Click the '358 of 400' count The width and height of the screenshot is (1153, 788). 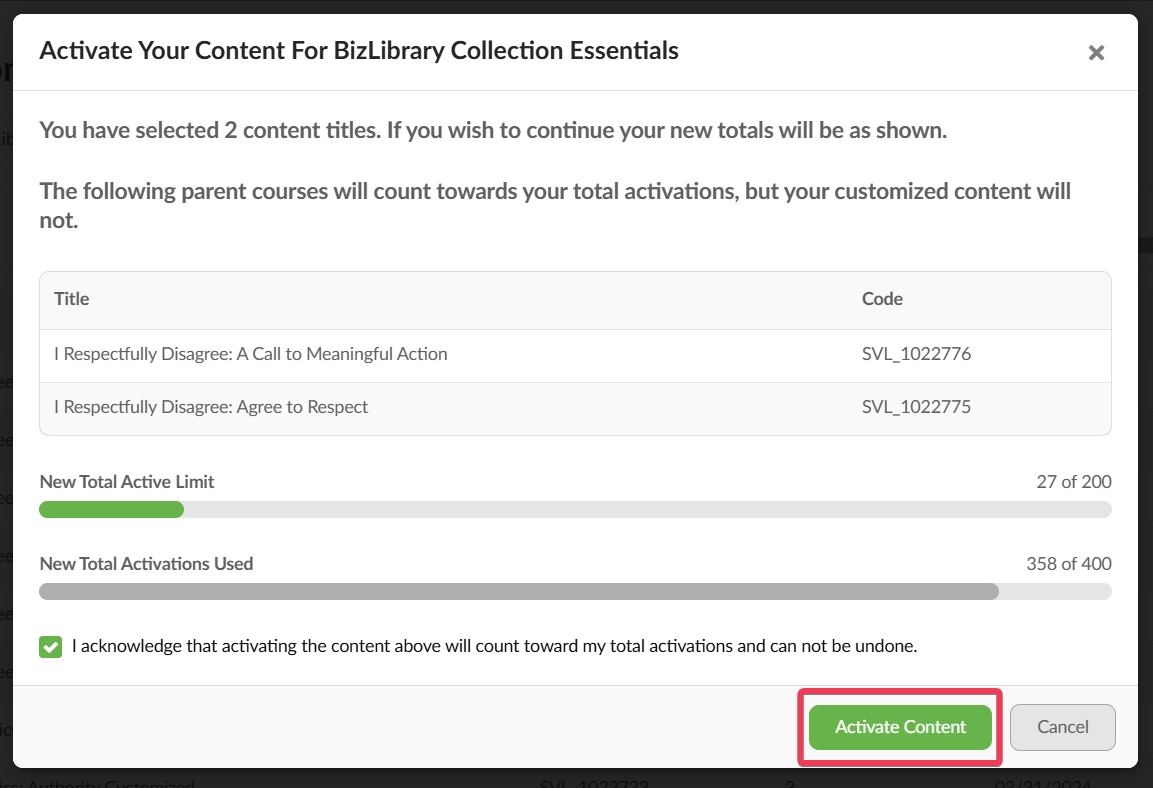pos(1068,564)
